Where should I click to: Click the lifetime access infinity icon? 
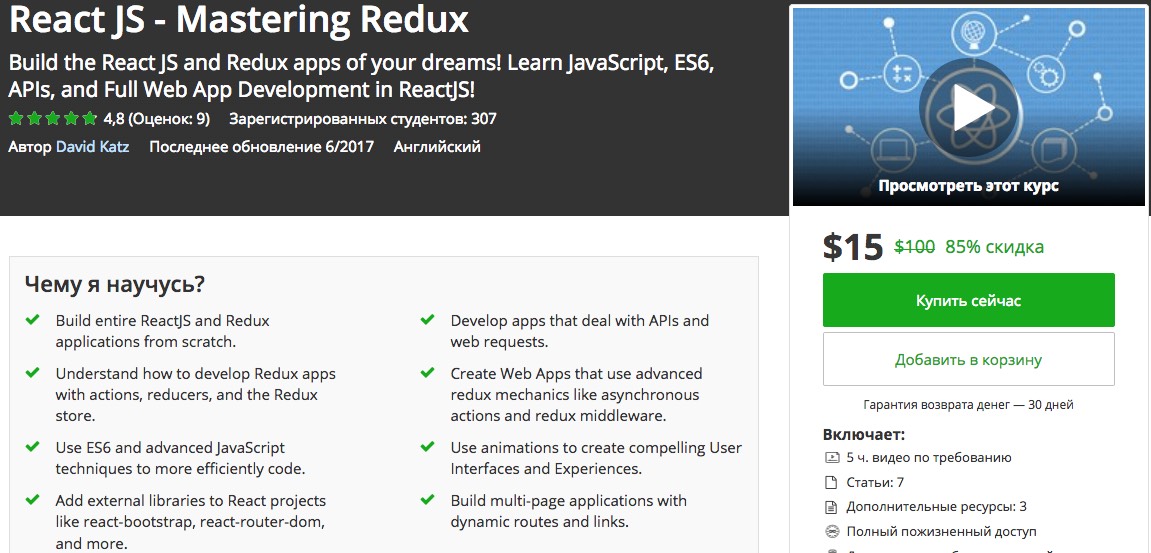point(831,532)
